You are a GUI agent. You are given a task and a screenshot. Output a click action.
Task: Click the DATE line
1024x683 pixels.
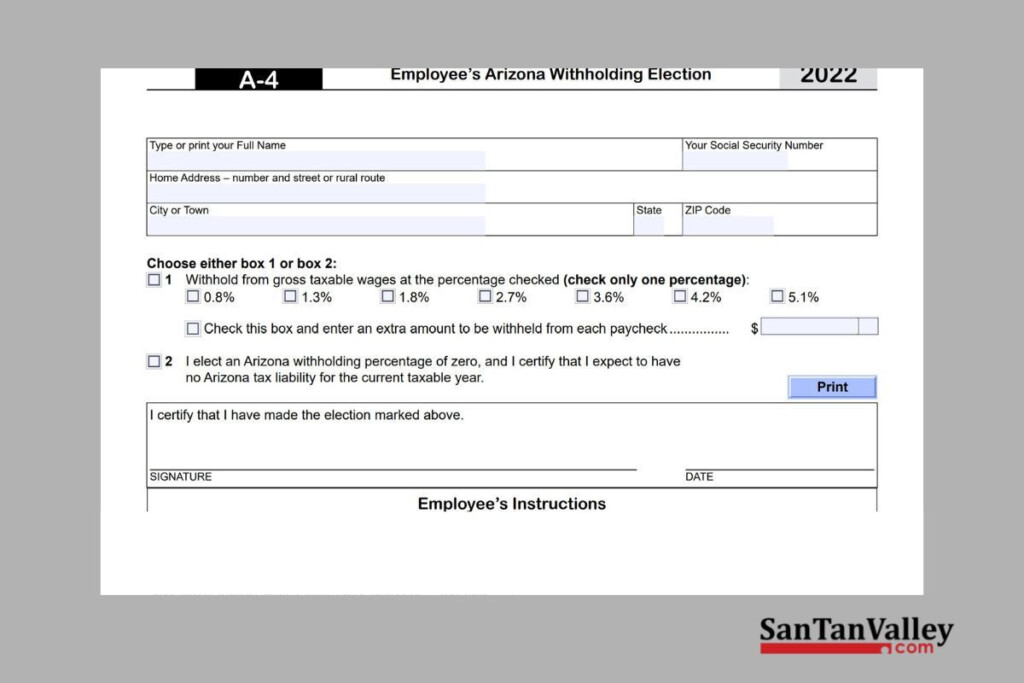779,469
